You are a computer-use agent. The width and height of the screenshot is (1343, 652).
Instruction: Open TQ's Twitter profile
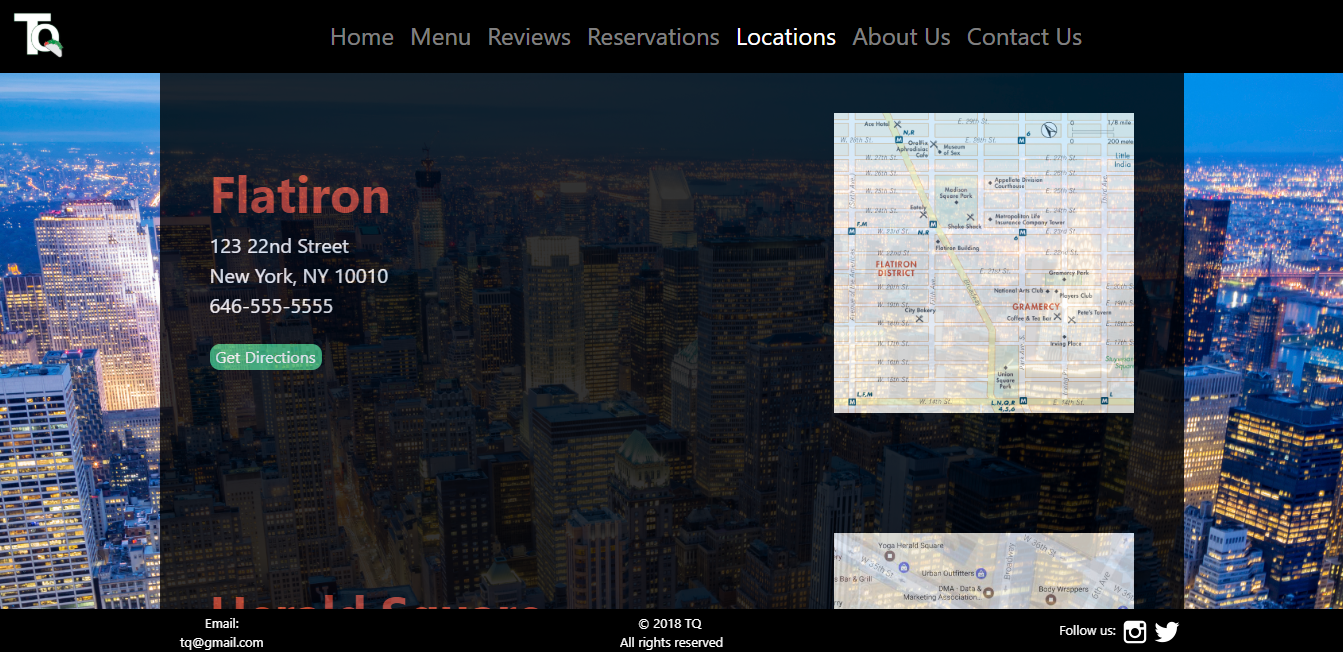pos(1166,631)
